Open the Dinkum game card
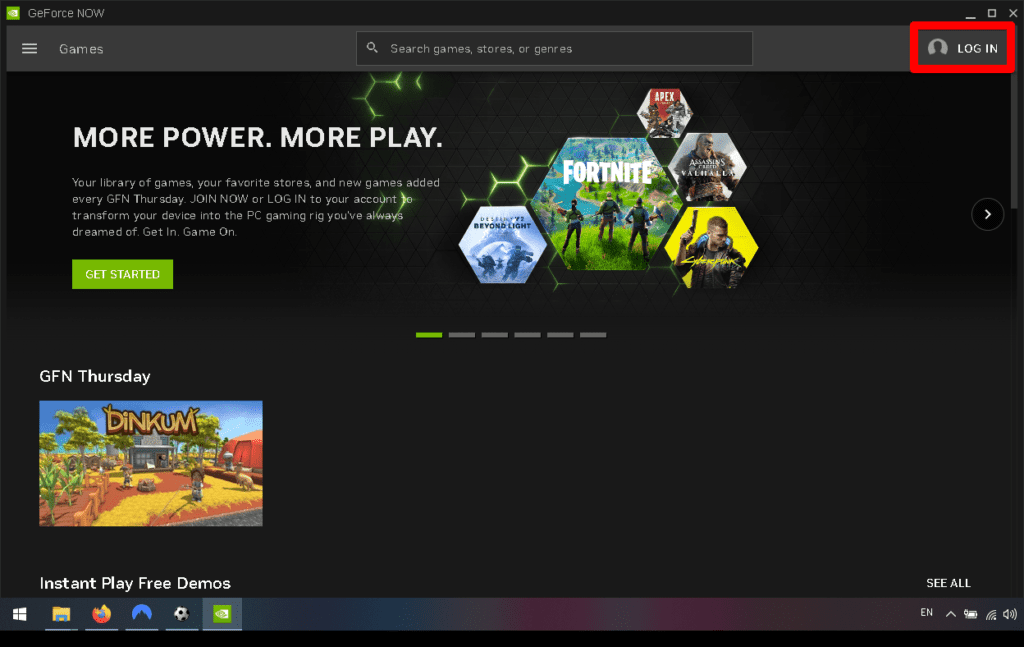Viewport: 1024px width, 647px height. point(151,464)
